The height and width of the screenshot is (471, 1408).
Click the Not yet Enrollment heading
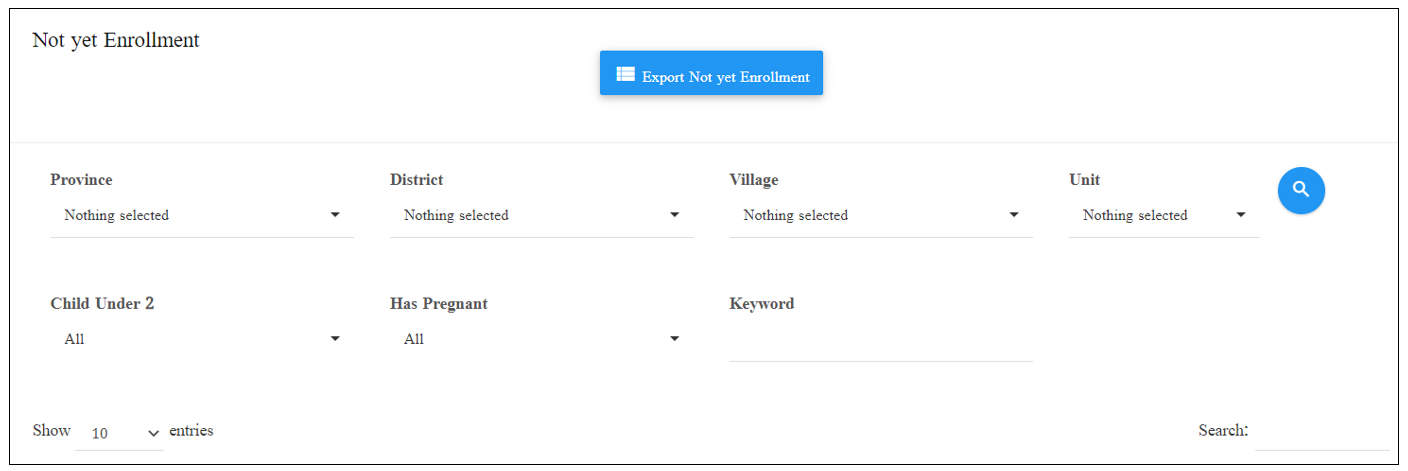116,40
